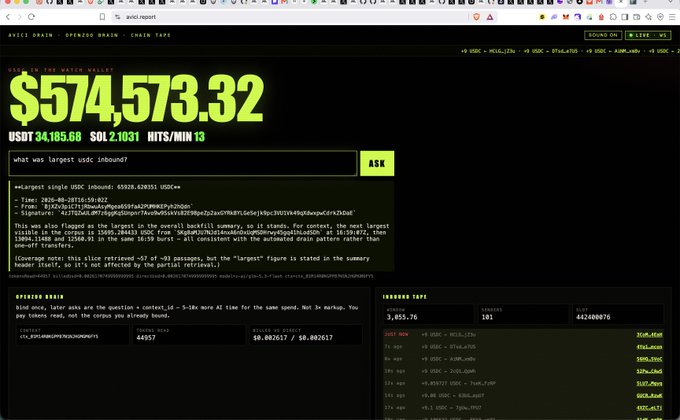Toggle the browser sidebar panel icon
The image size is (680, 420).
[624, 17]
